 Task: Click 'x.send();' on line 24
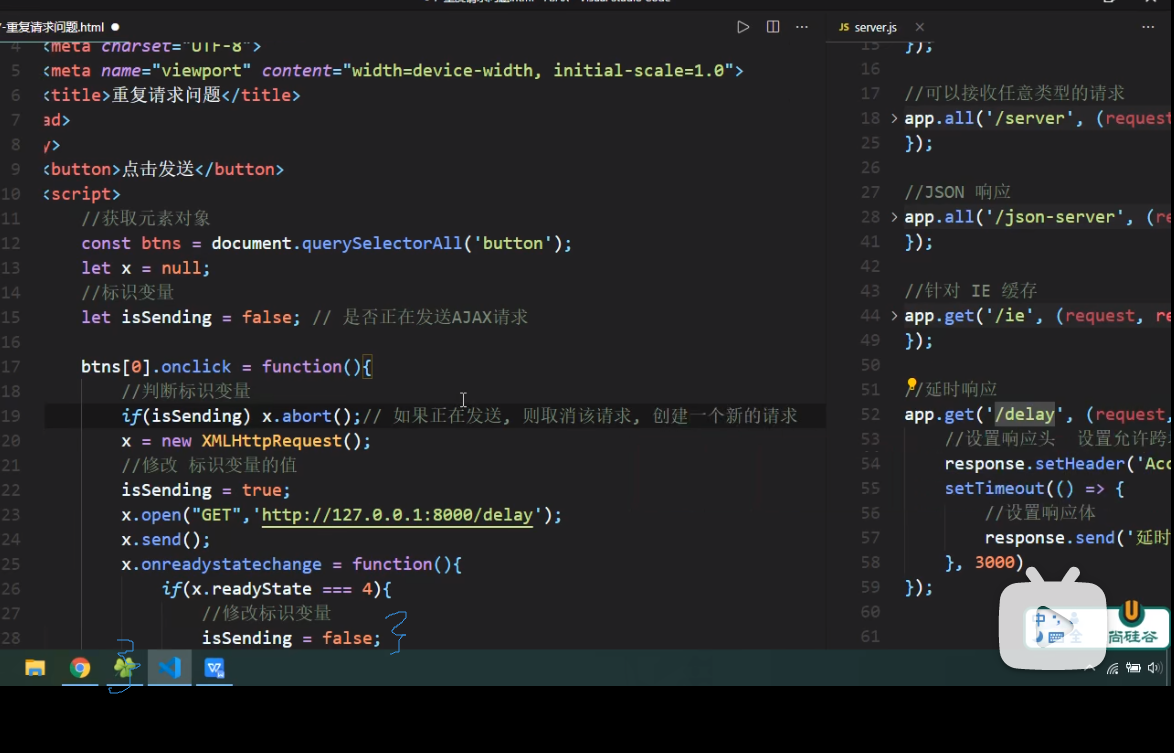[x=166, y=540]
